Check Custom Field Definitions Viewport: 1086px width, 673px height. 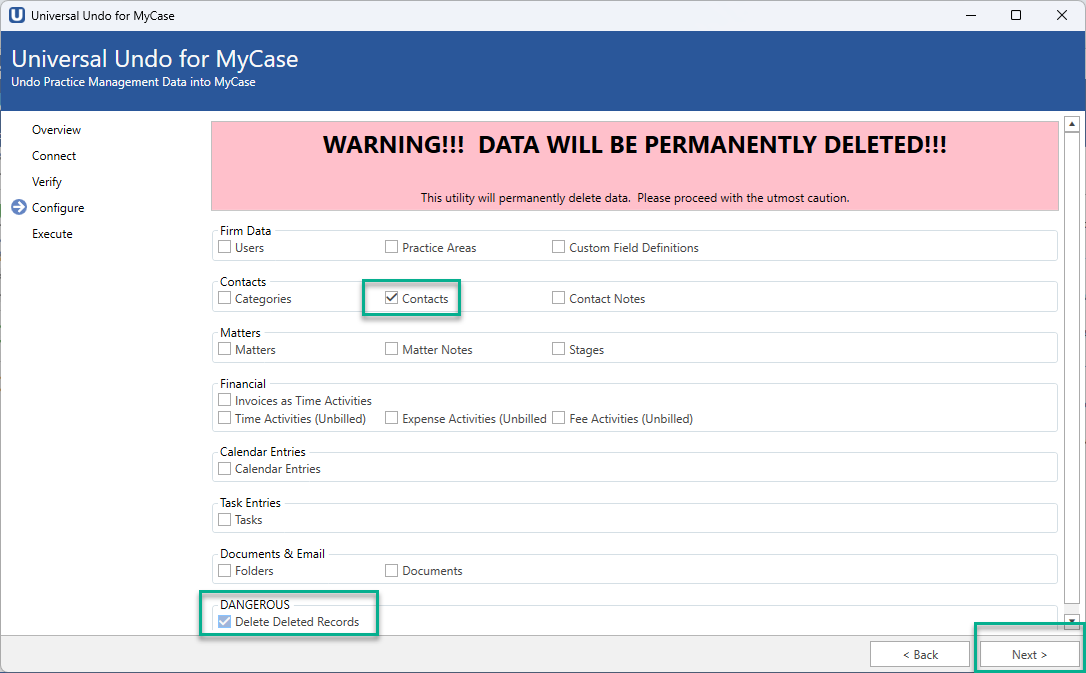(x=558, y=246)
